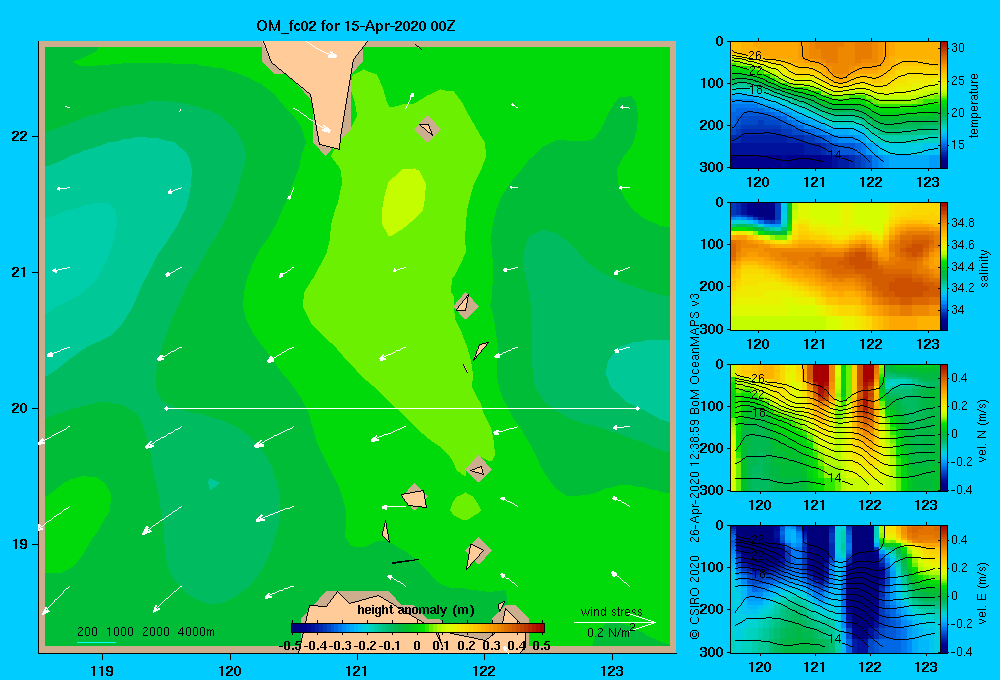Click the latitude label 22 on the map
This screenshot has width=1000, height=680.
(x=20, y=136)
